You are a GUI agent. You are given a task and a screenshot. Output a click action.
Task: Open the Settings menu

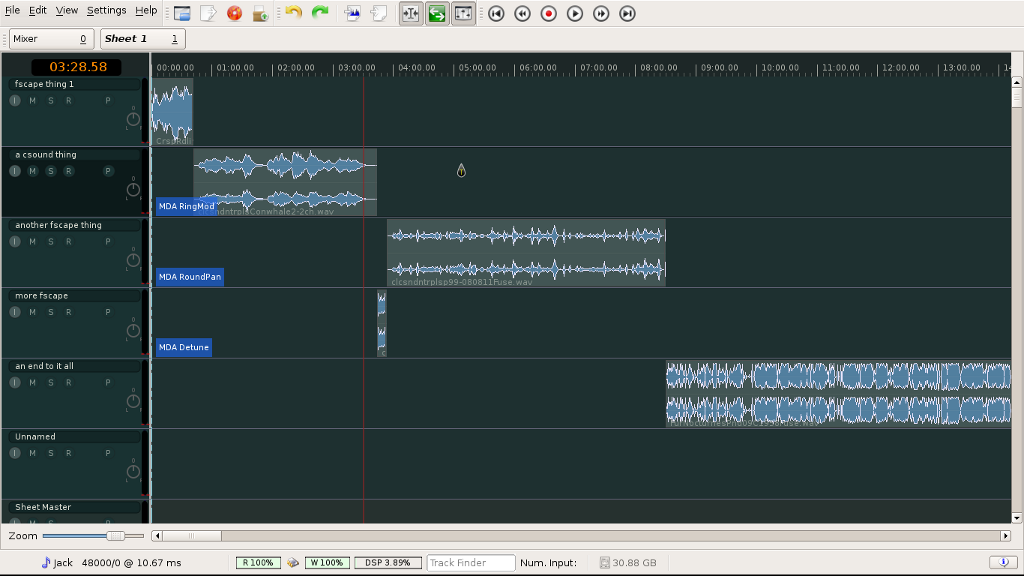pos(106,10)
